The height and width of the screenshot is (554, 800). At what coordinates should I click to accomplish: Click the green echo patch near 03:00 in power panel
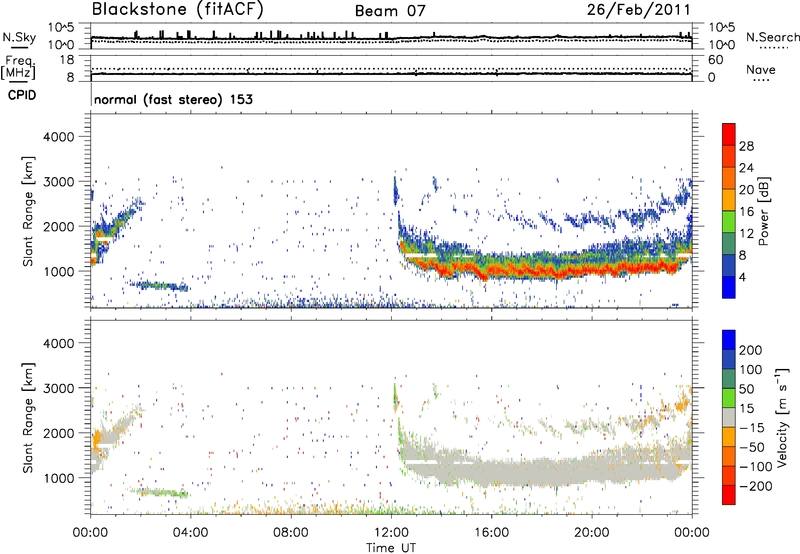[x=159, y=286]
